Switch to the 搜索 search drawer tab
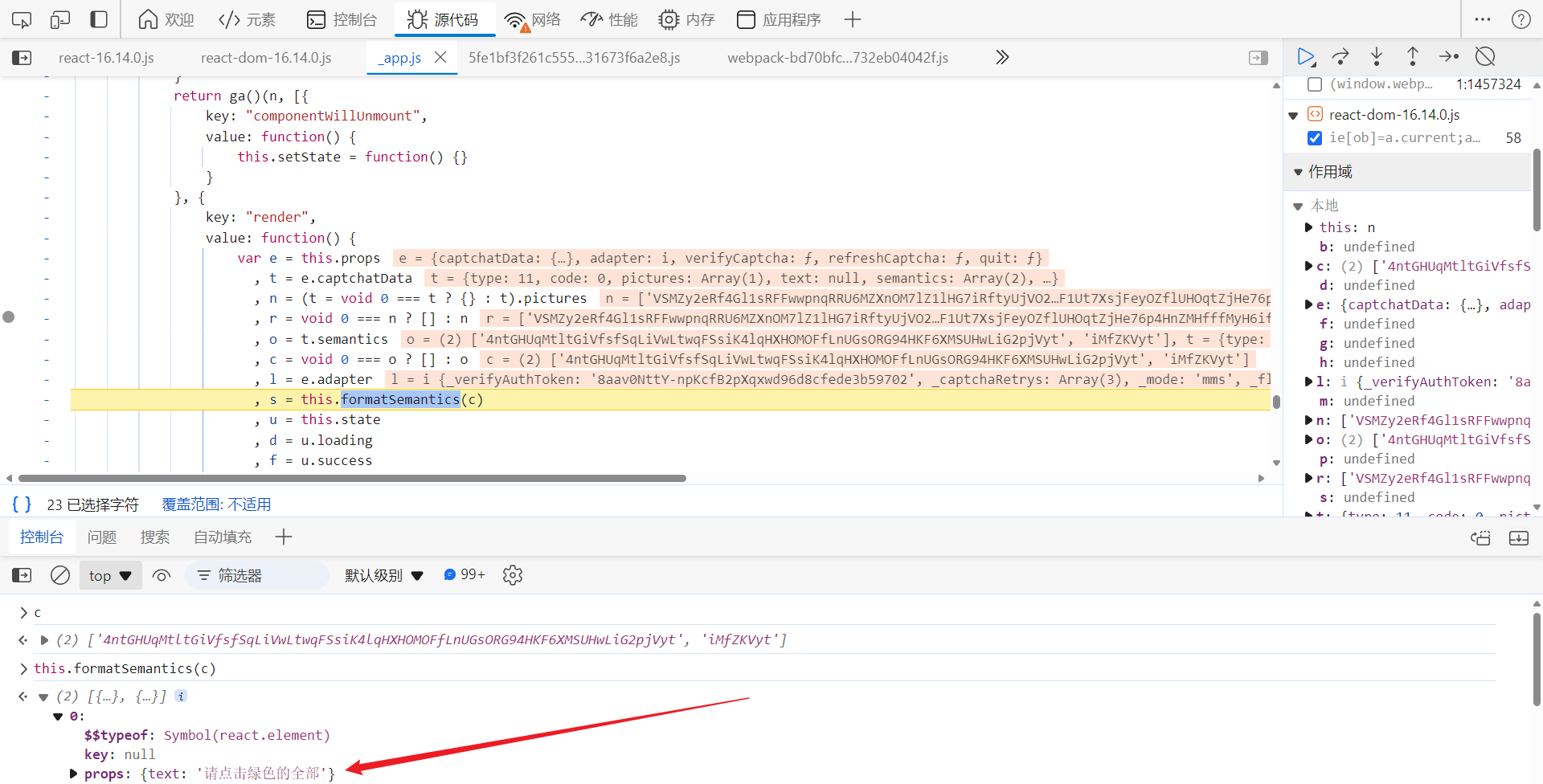The height and width of the screenshot is (784, 1543). point(155,537)
